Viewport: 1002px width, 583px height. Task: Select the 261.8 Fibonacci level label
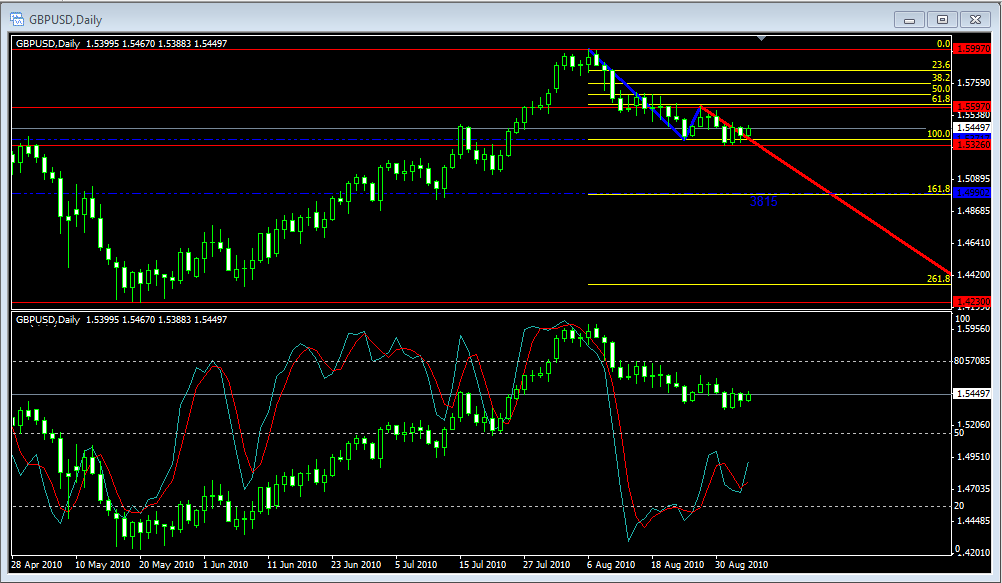pos(937,278)
